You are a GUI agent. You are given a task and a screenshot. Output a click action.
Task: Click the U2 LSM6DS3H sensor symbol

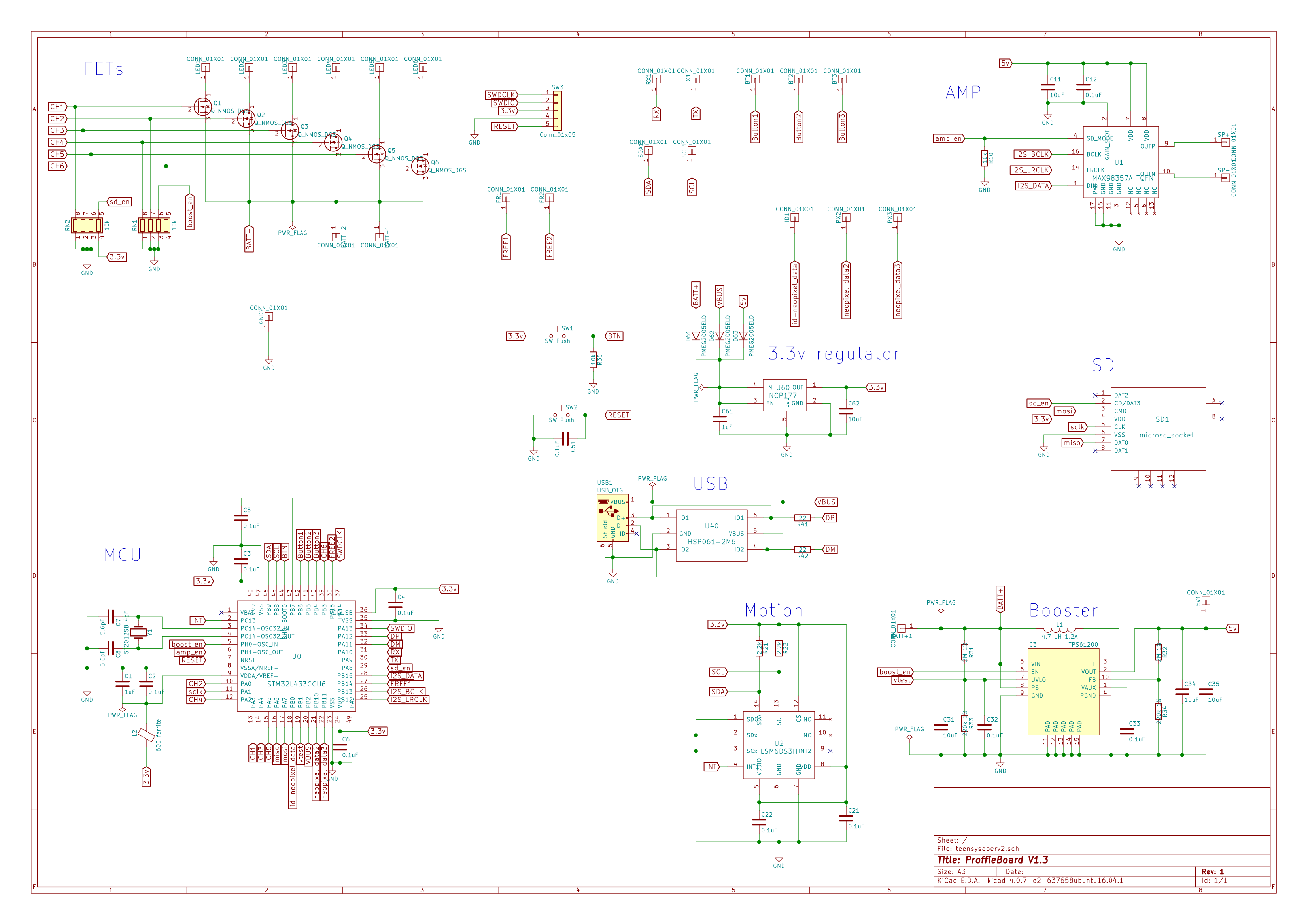tap(779, 745)
